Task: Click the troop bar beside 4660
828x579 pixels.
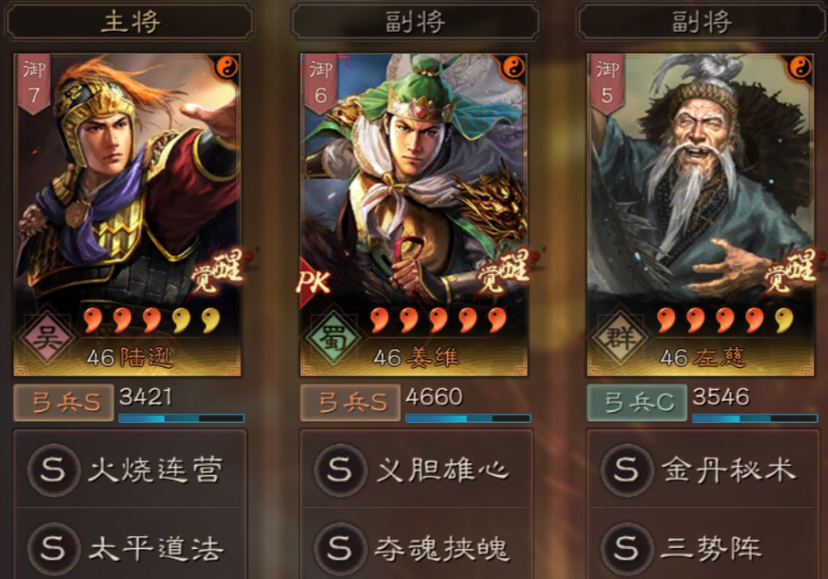Action: pyautogui.click(x=468, y=418)
